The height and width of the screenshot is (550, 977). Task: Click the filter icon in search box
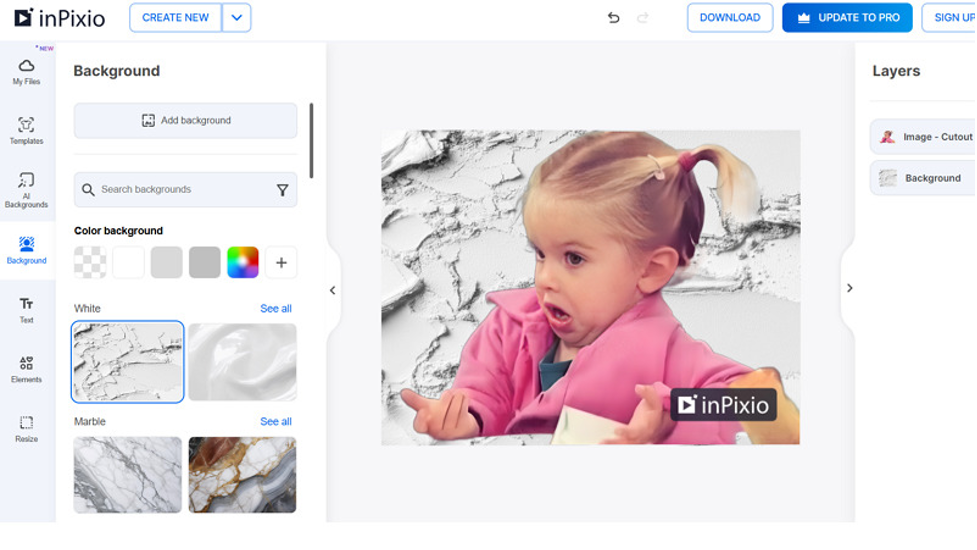tap(282, 190)
